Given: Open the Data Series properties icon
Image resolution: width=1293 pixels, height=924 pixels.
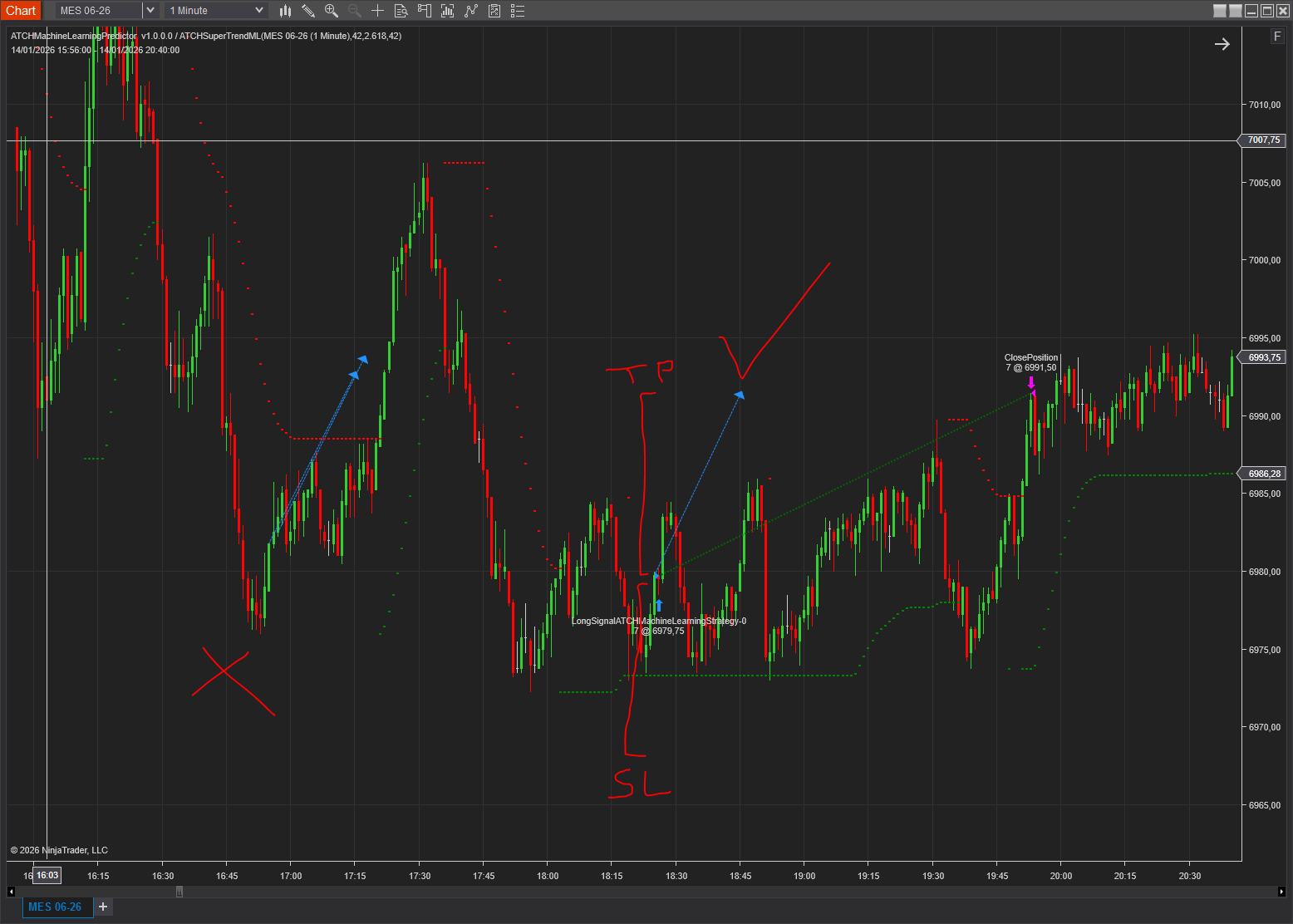Looking at the screenshot, I should coord(494,11).
